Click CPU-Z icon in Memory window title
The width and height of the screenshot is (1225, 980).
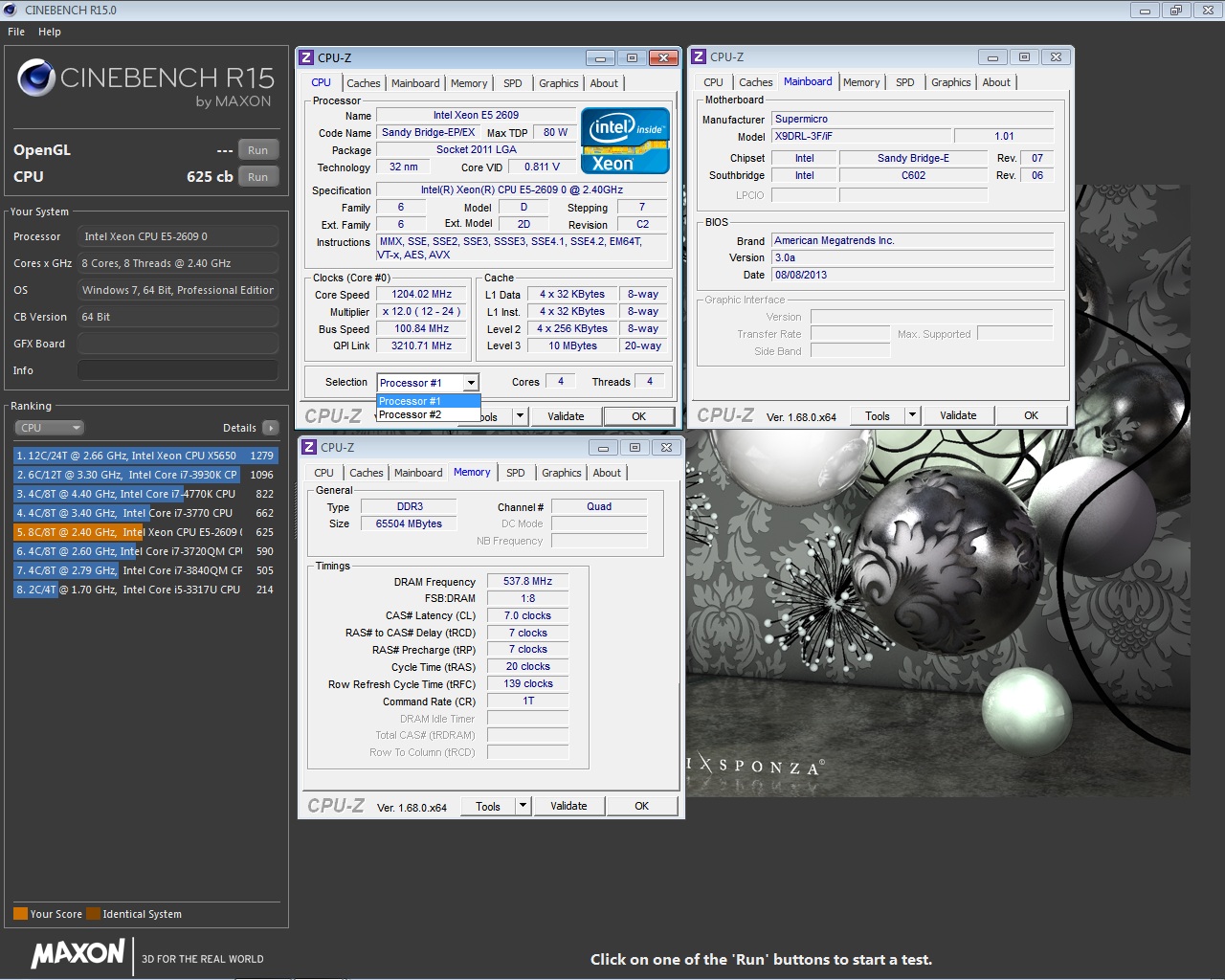pos(310,447)
